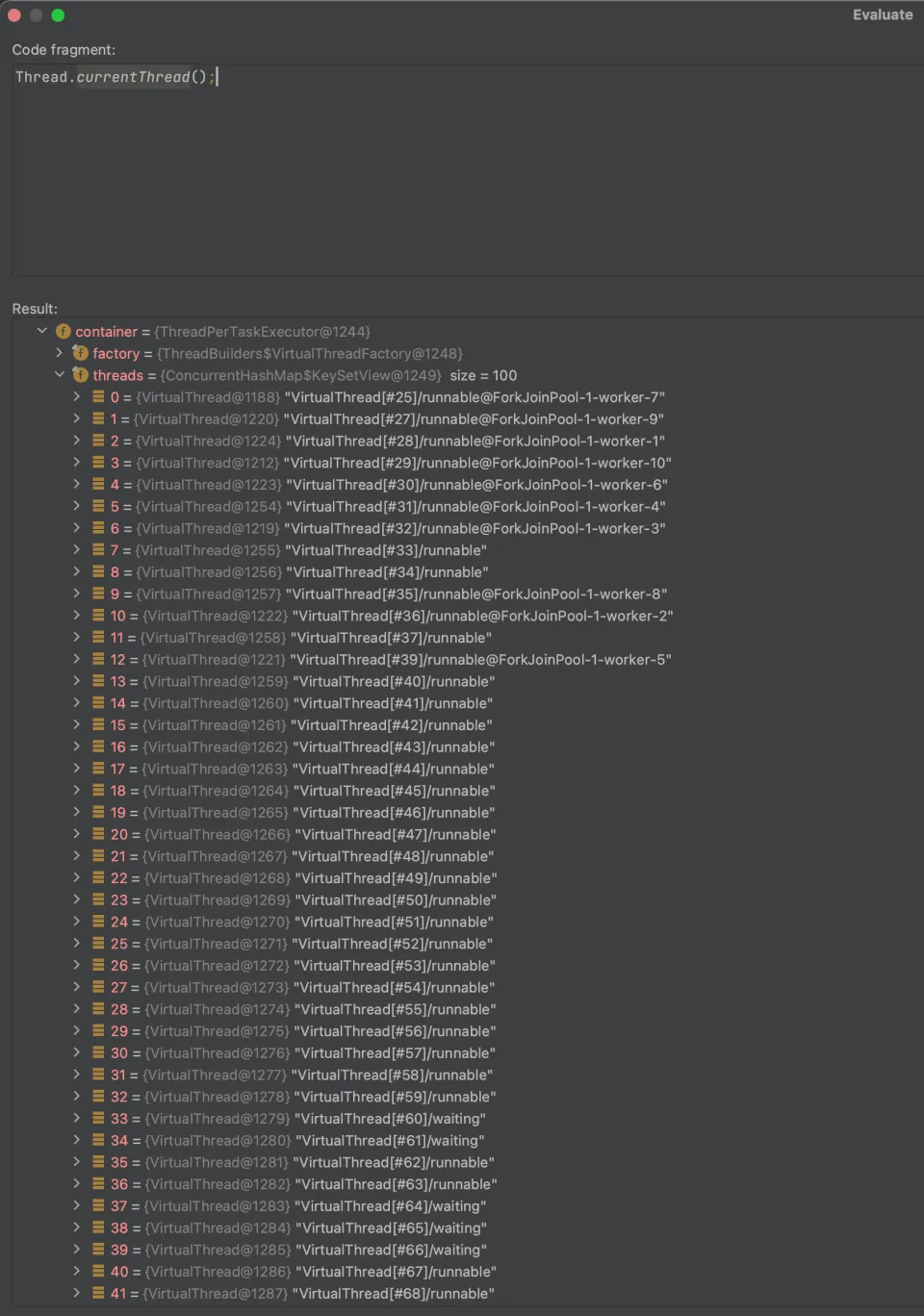This screenshot has height=1316, width=924.
Task: Click the threads size = 100 text
Action: point(483,375)
